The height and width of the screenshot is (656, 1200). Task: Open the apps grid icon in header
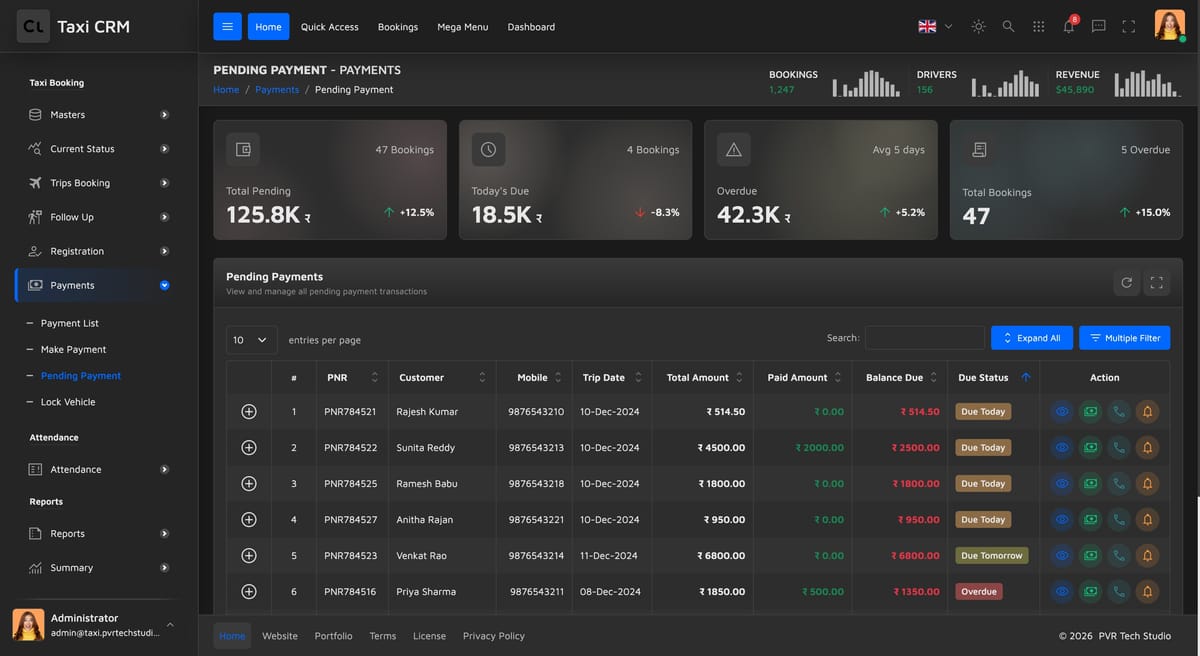pyautogui.click(x=1038, y=26)
